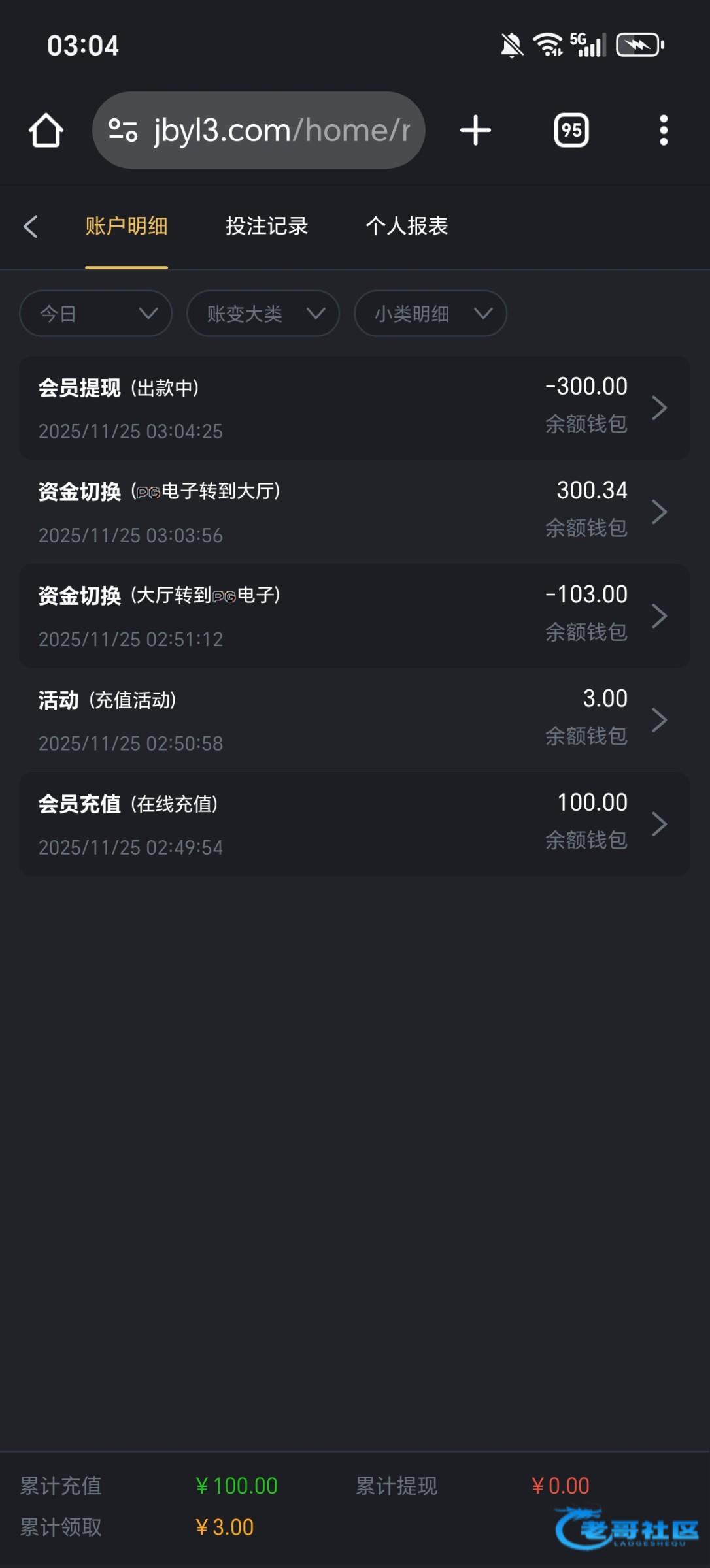Switch to the 个人报表 tab
This screenshot has height=1568, width=710.
[407, 226]
